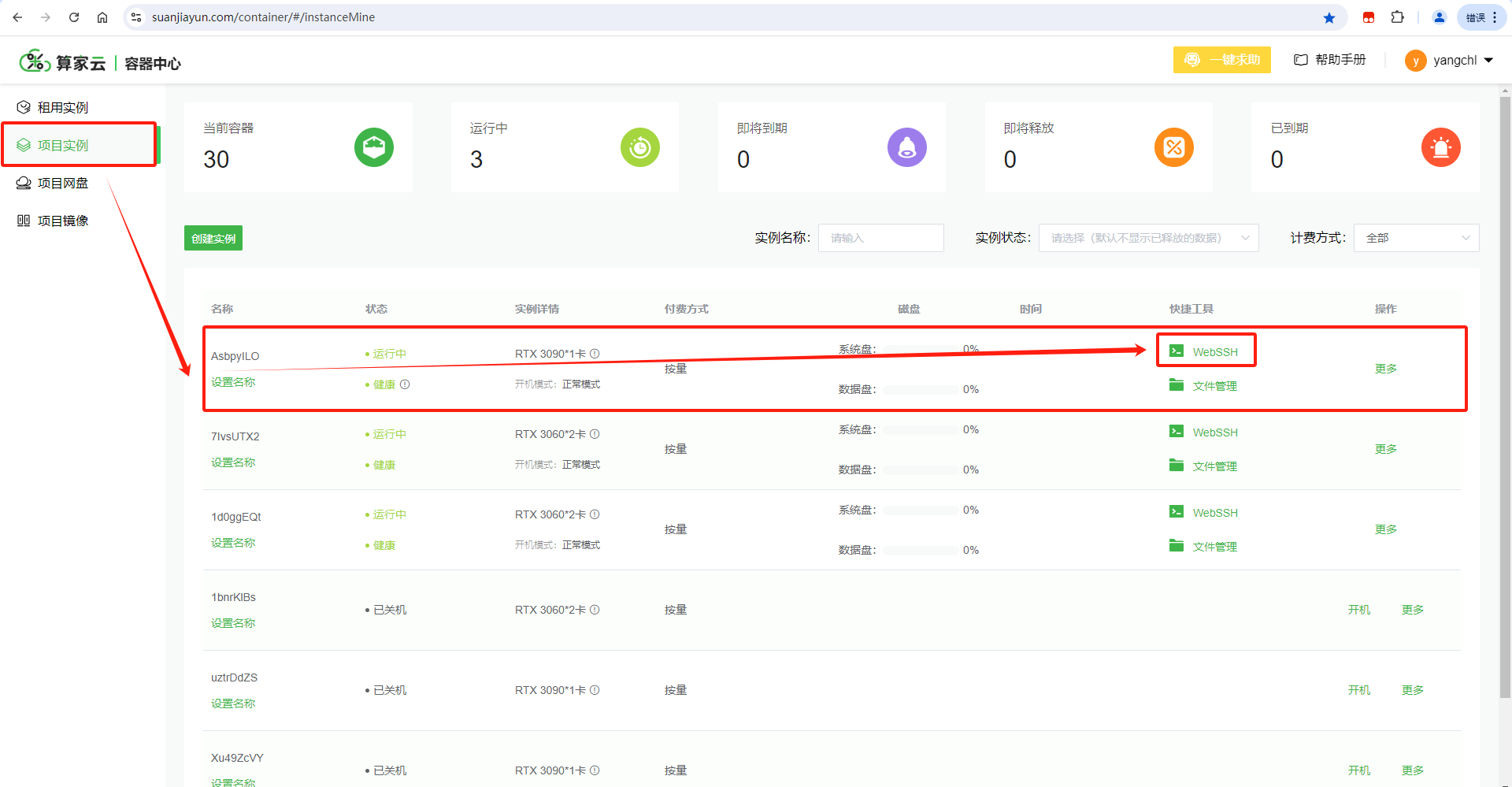This screenshot has width=1512, height=787.
Task: Open the 帮助手册 link
Action: coord(1330,60)
